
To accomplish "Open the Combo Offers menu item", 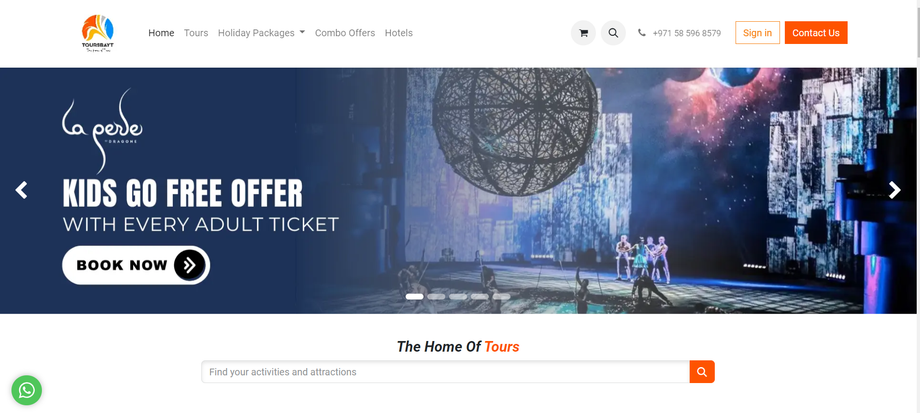I will pyautogui.click(x=345, y=33).
